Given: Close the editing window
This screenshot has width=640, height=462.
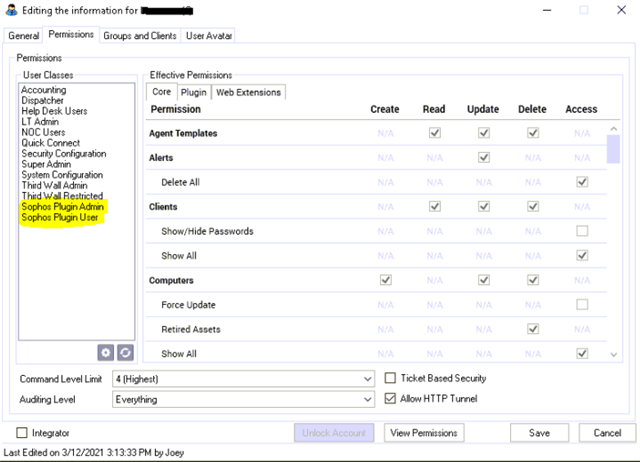Looking at the screenshot, I should pyautogui.click(x=620, y=10).
